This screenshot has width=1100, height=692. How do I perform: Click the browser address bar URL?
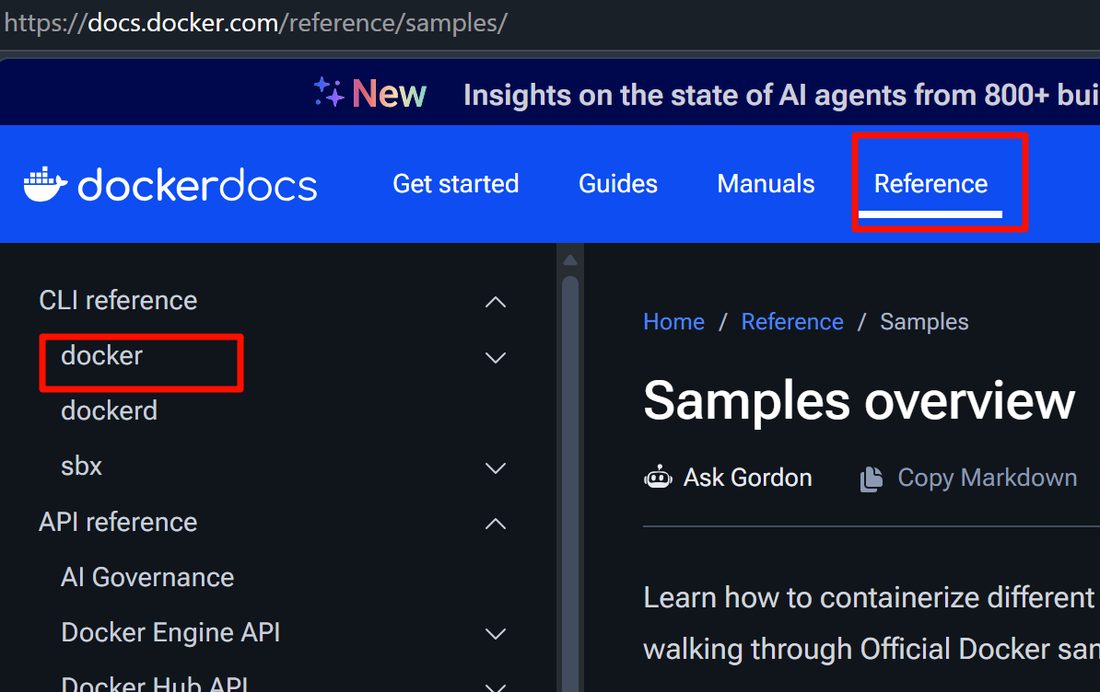(x=255, y=23)
